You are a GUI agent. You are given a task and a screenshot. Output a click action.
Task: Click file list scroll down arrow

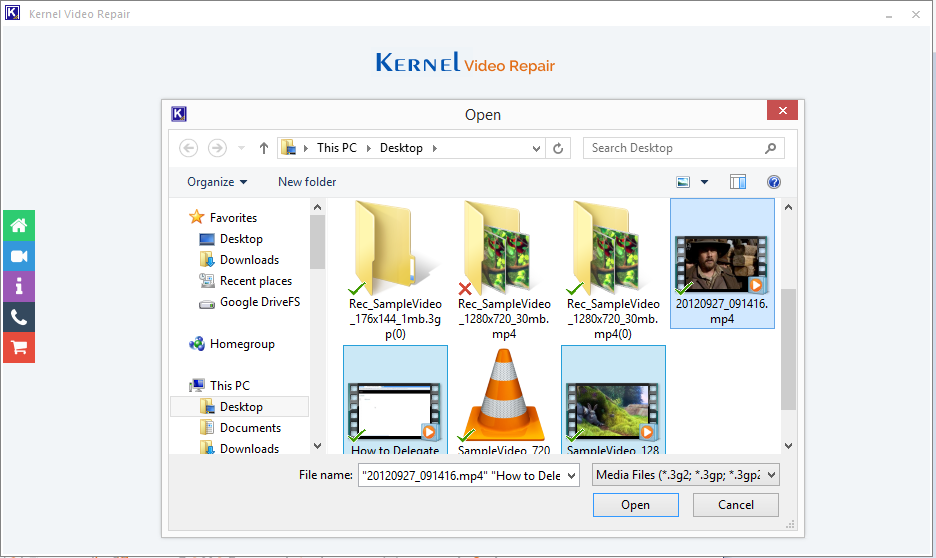(789, 446)
